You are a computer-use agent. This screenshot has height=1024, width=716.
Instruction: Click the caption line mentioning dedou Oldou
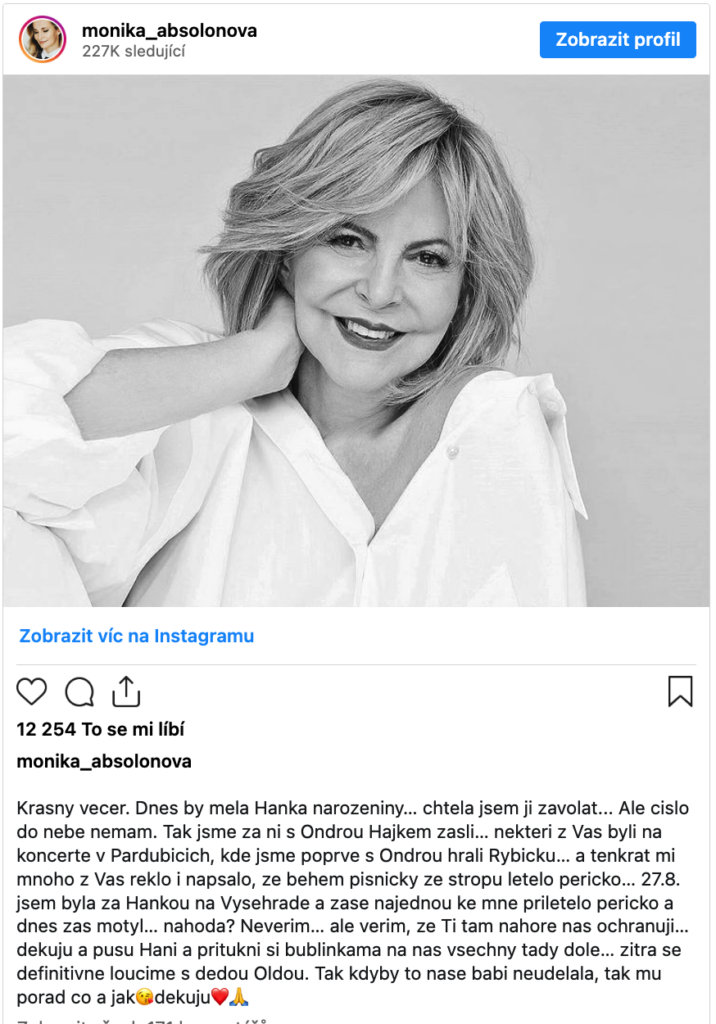coord(339,974)
